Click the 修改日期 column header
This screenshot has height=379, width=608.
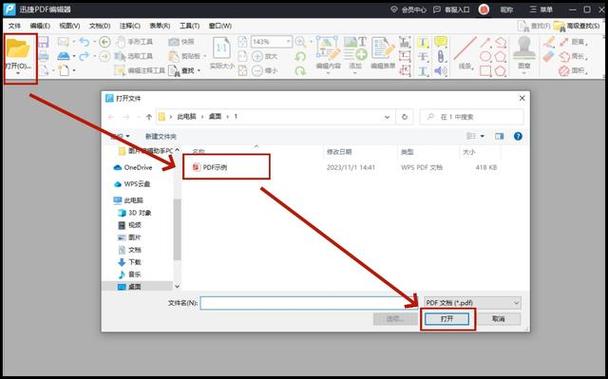click(339, 152)
